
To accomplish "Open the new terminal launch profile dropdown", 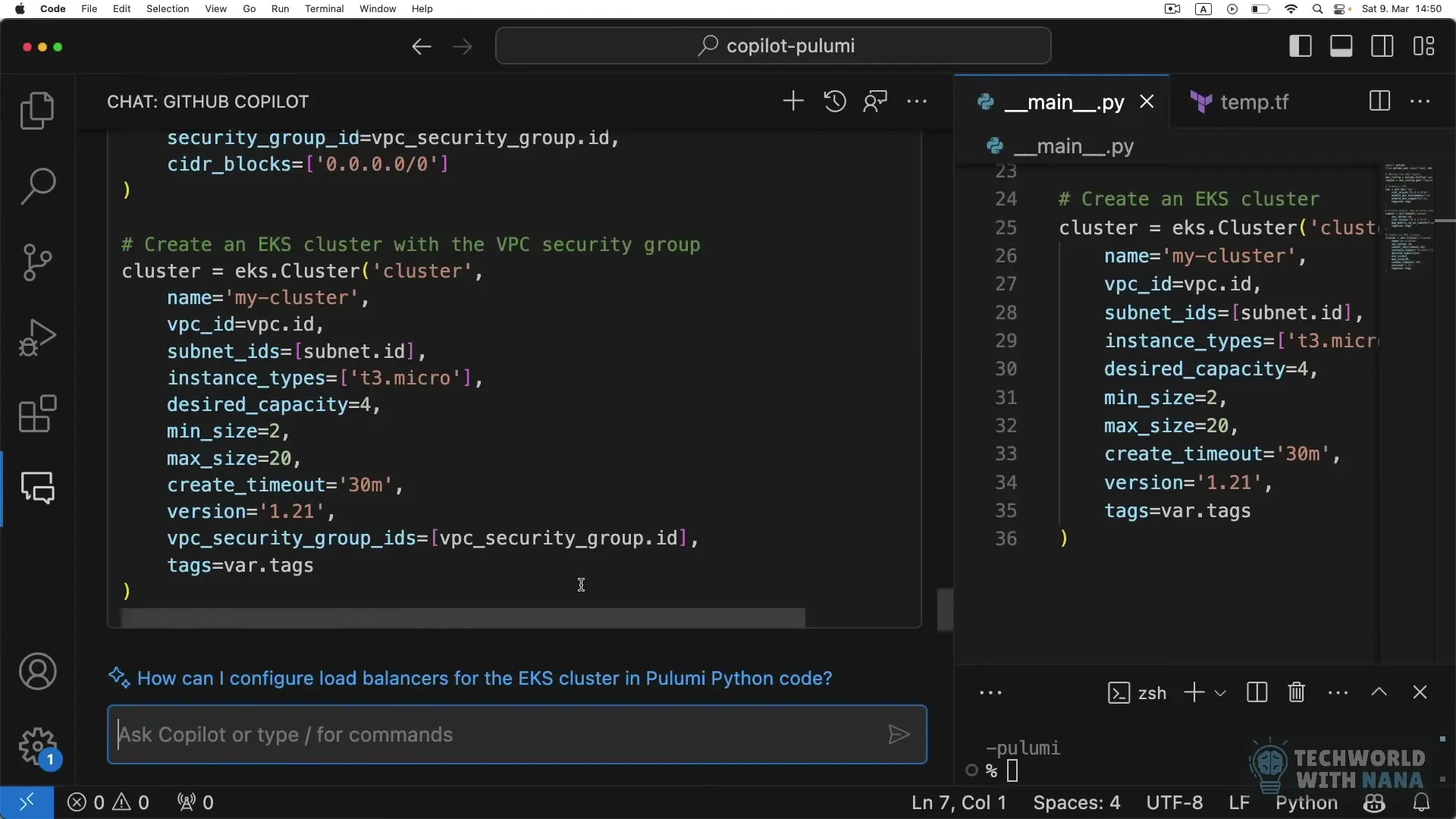I will tap(1220, 692).
